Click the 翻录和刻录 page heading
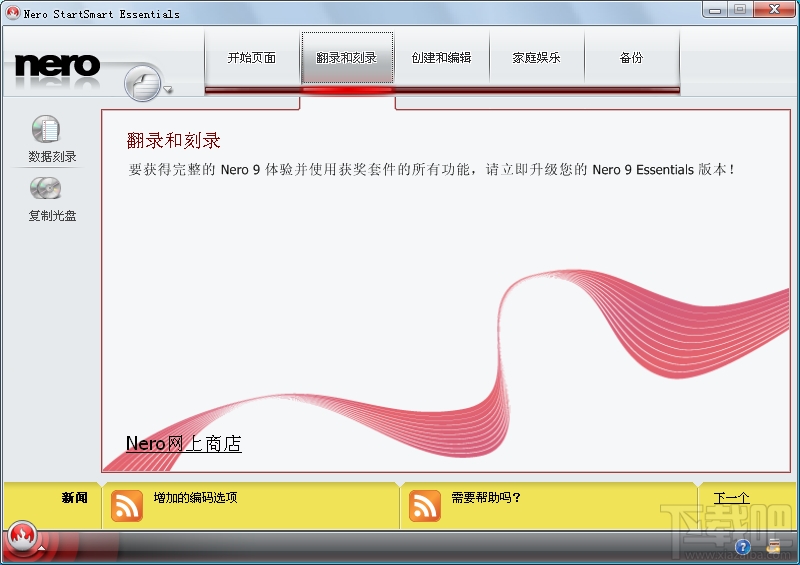 pyautogui.click(x=173, y=140)
